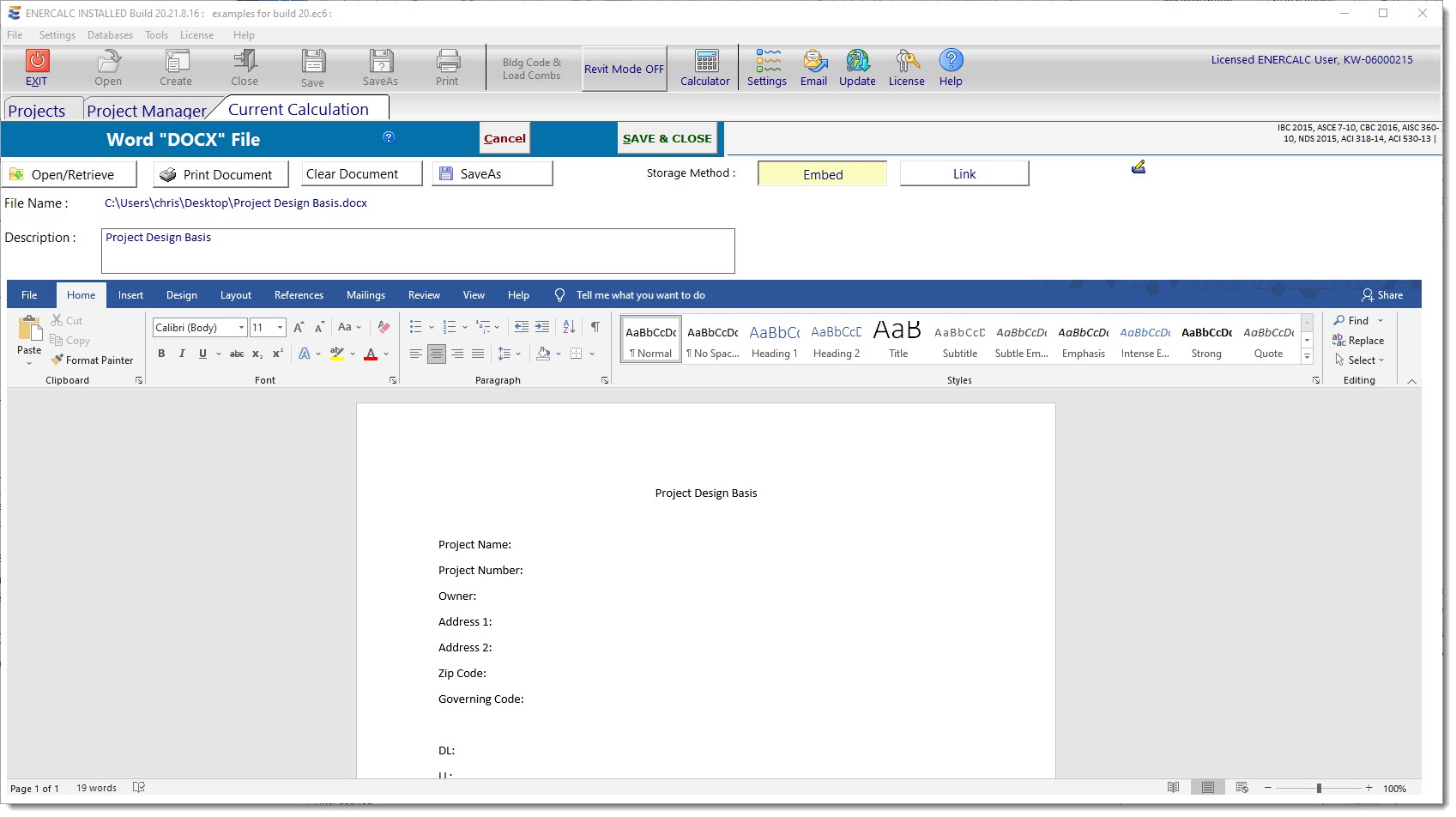Open the font size dropdown
The width and height of the screenshot is (1456, 817).
click(x=280, y=328)
